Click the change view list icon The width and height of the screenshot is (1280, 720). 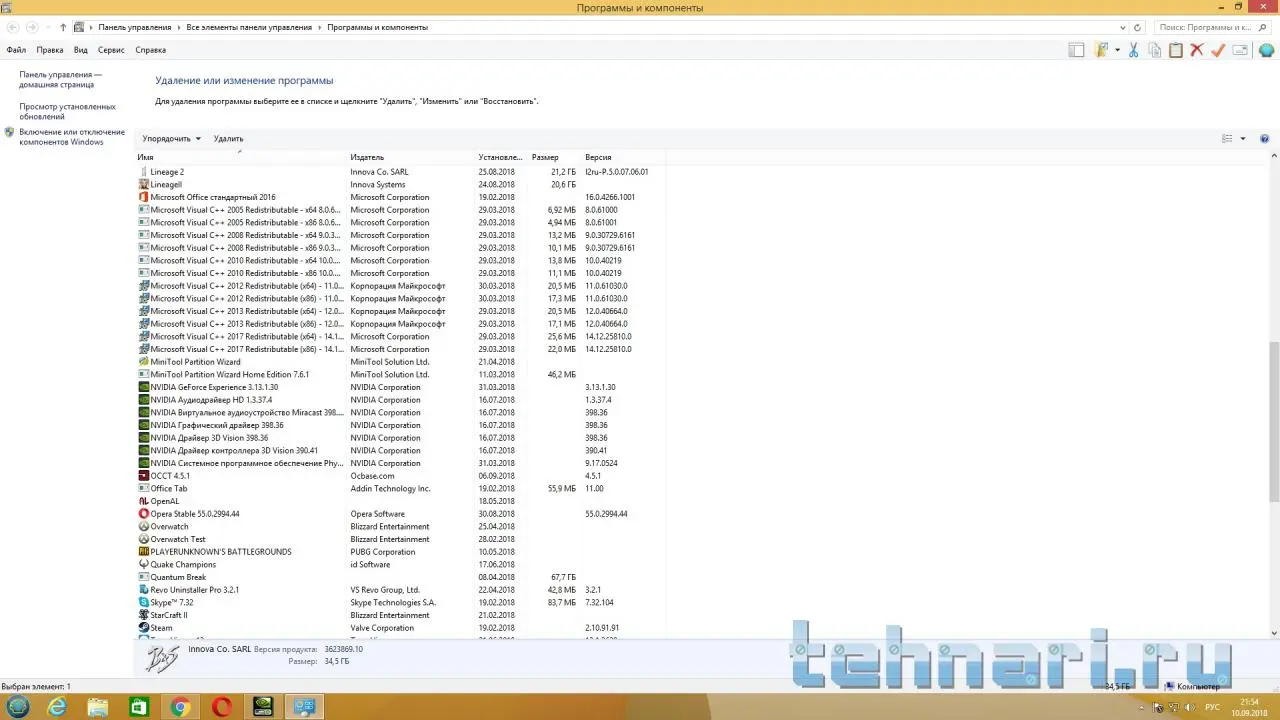pyautogui.click(x=1227, y=139)
